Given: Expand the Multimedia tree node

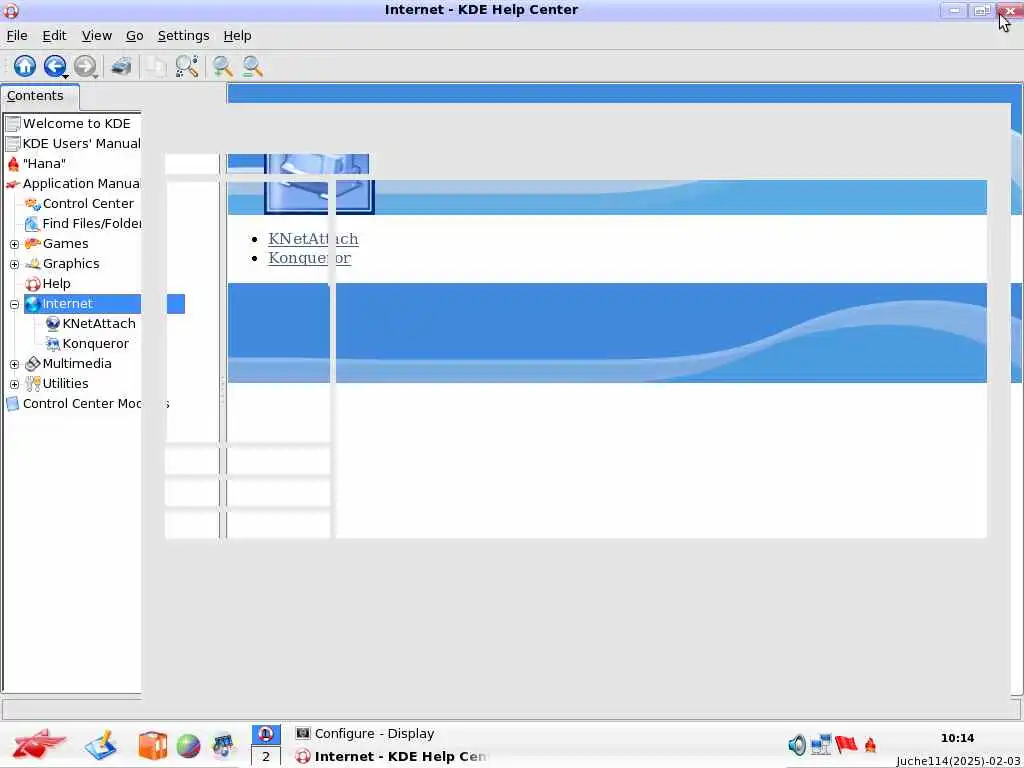Looking at the screenshot, I should pyautogui.click(x=14, y=364).
